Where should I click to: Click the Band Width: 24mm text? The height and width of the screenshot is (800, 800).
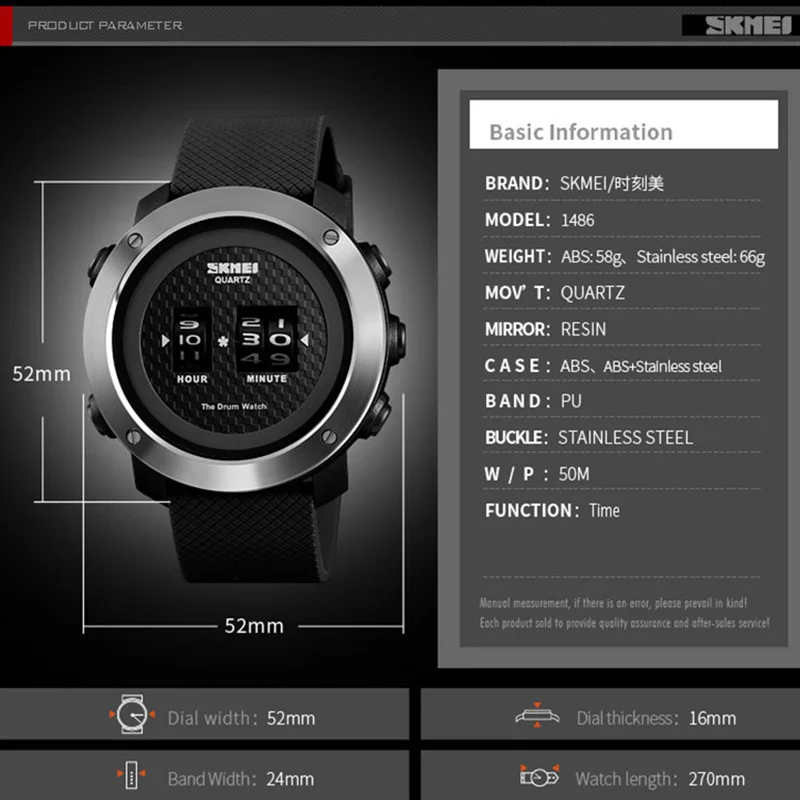pyautogui.click(x=241, y=779)
